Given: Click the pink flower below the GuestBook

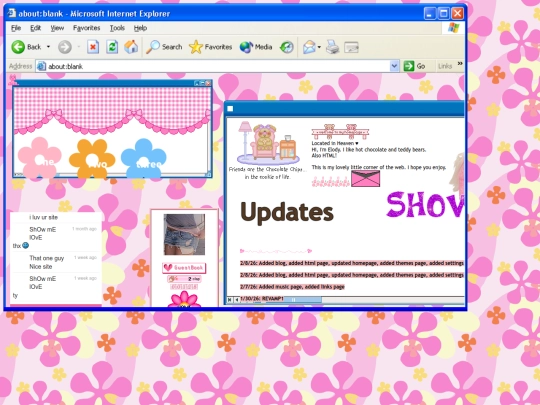Looking at the screenshot, I should click(184, 299).
